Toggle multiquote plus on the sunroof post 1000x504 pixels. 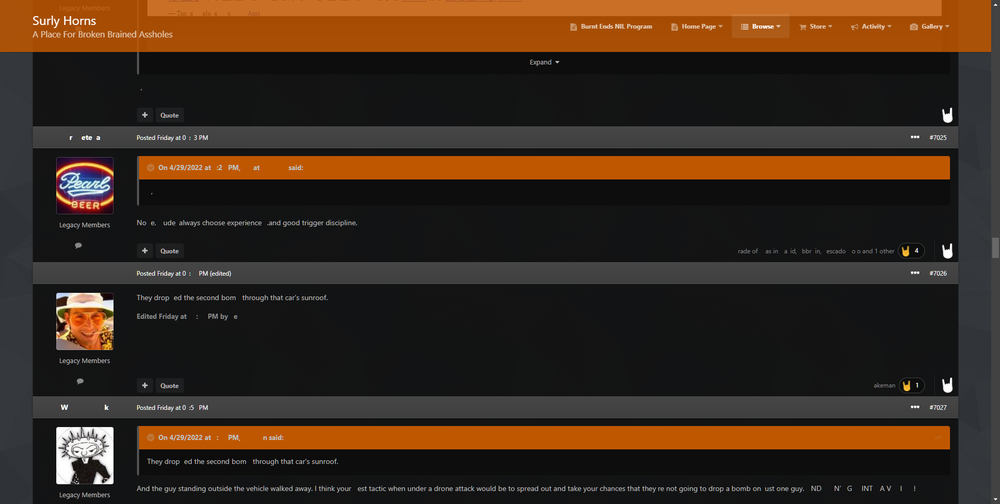click(x=145, y=385)
